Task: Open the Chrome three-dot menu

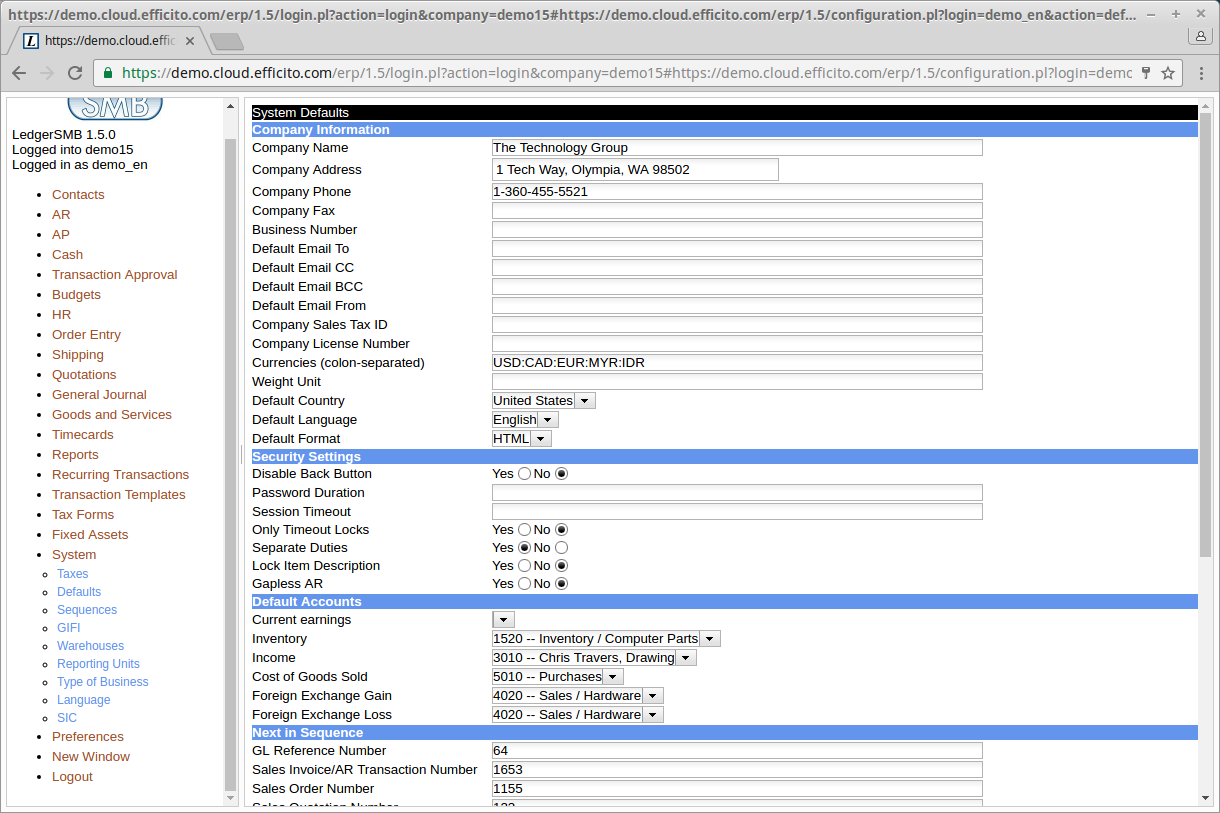Action: pos(1201,73)
